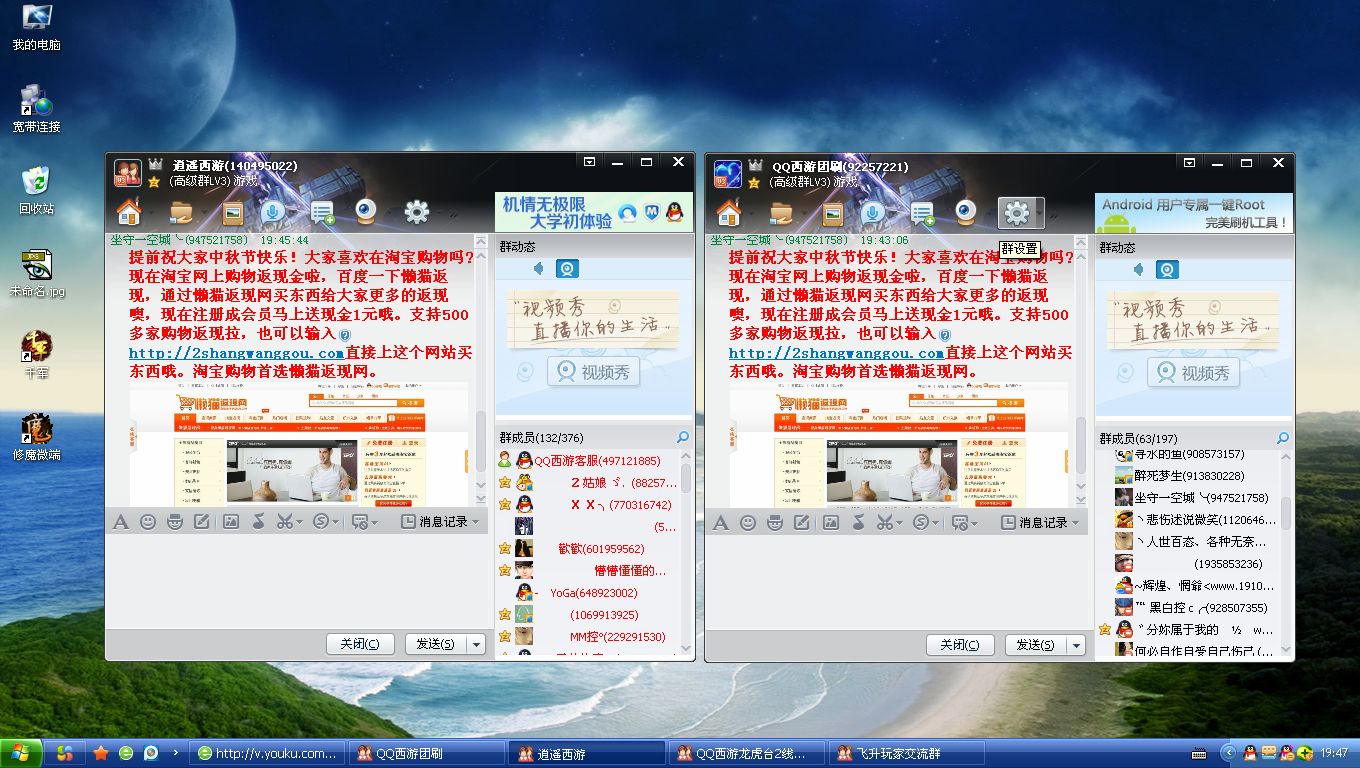
Task: Click the webcam icon in QQ西游团刷 toolbar
Action: tap(966, 211)
